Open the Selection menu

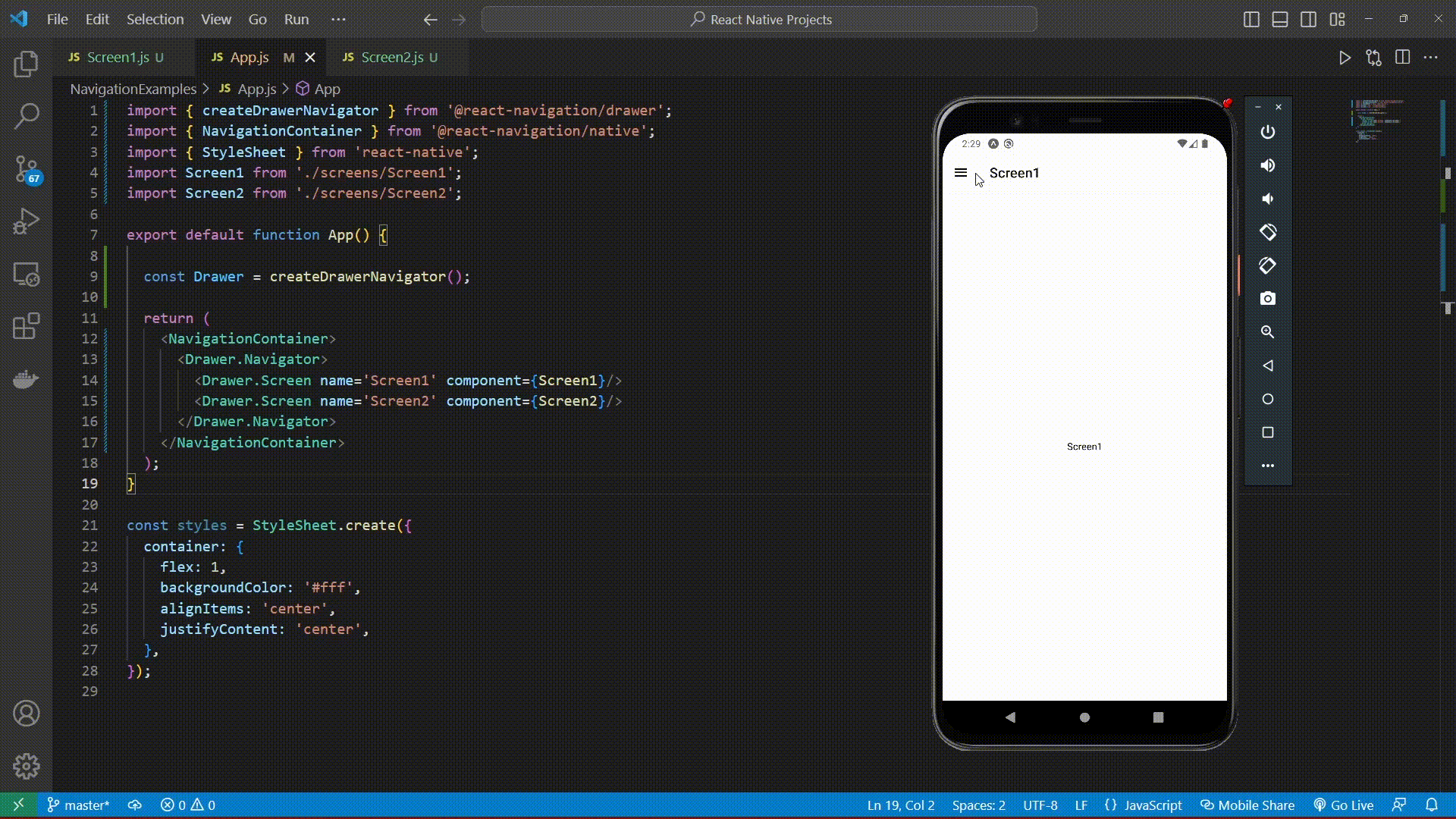(155, 20)
